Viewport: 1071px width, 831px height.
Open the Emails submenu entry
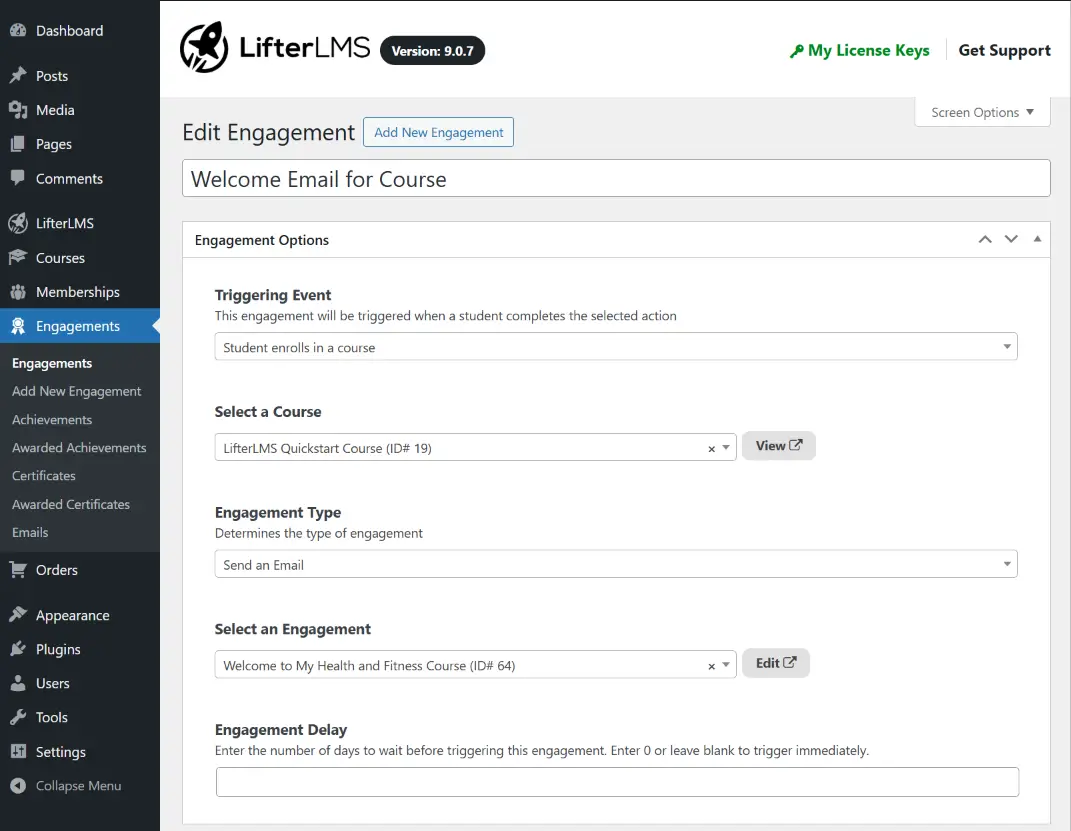[30, 532]
